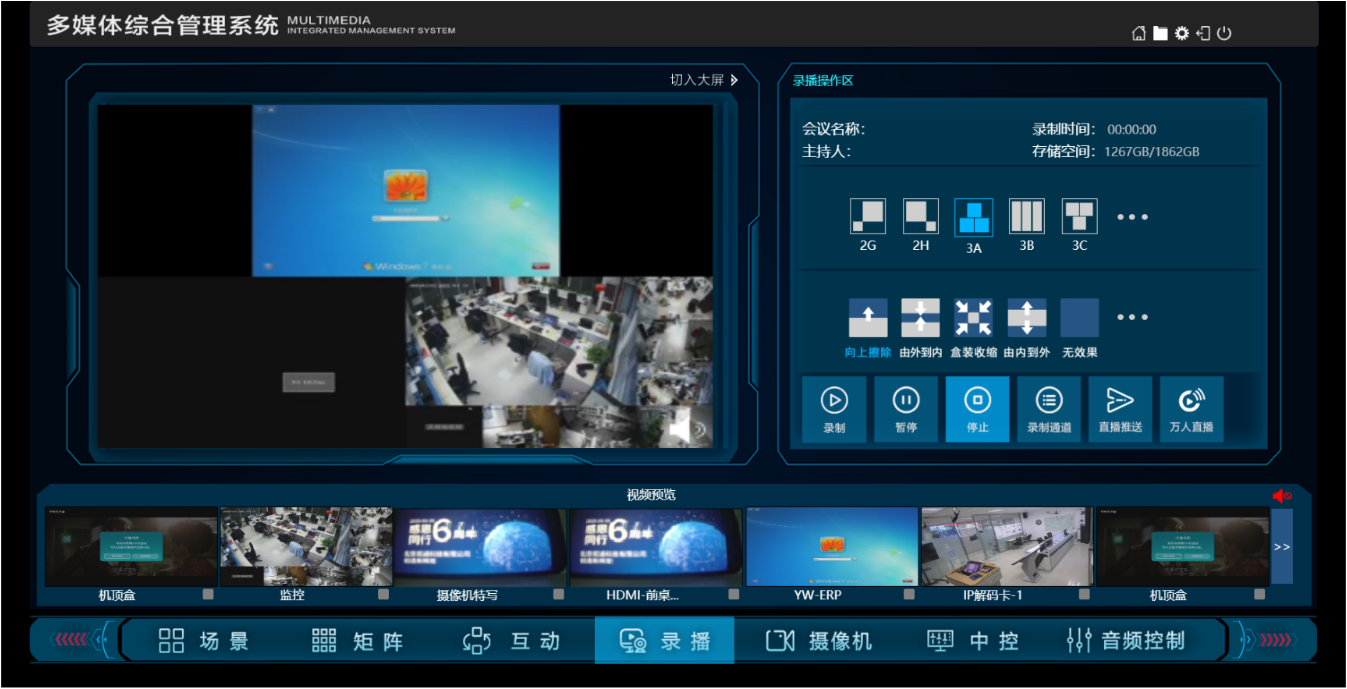
Task: Click the home icon in the header
Action: pos(1138,33)
